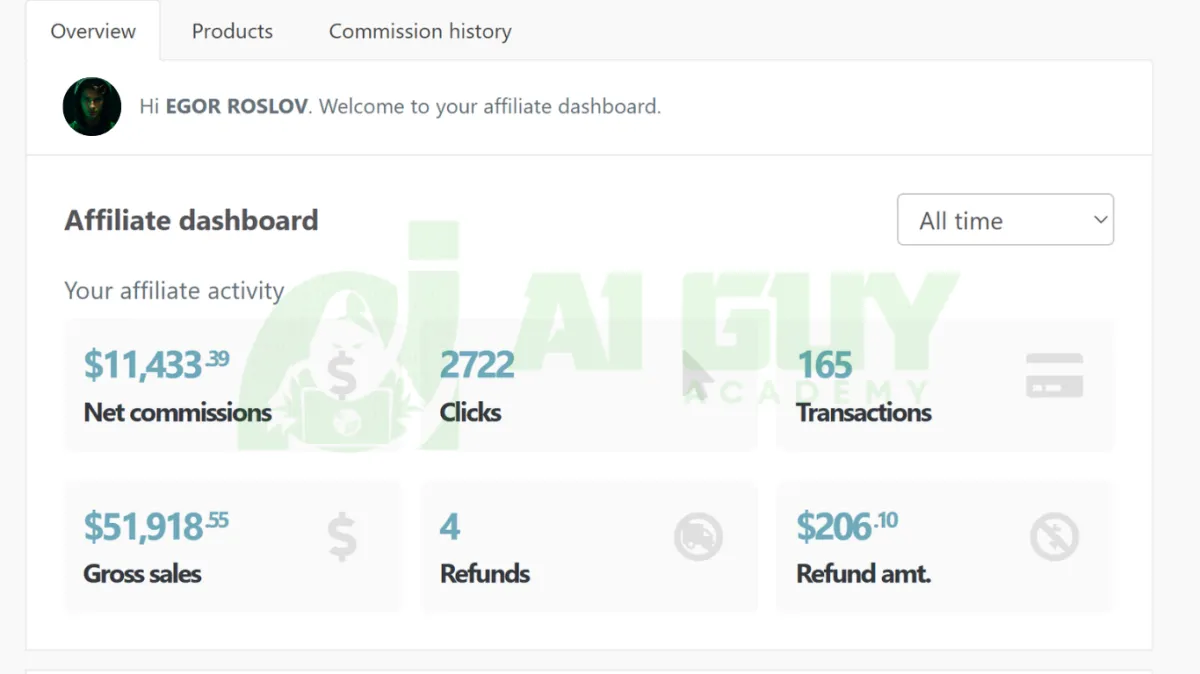The image size is (1200, 674).
Task: Click the refunds truck icon
Action: coord(698,536)
